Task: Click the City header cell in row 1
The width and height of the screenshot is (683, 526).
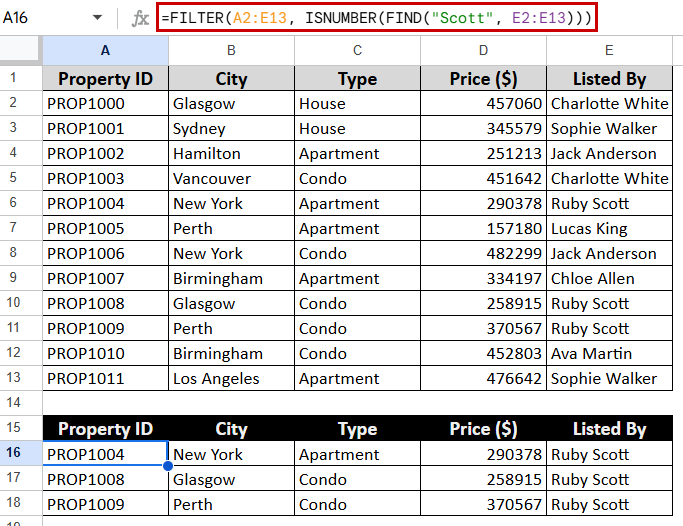Action: click(231, 78)
